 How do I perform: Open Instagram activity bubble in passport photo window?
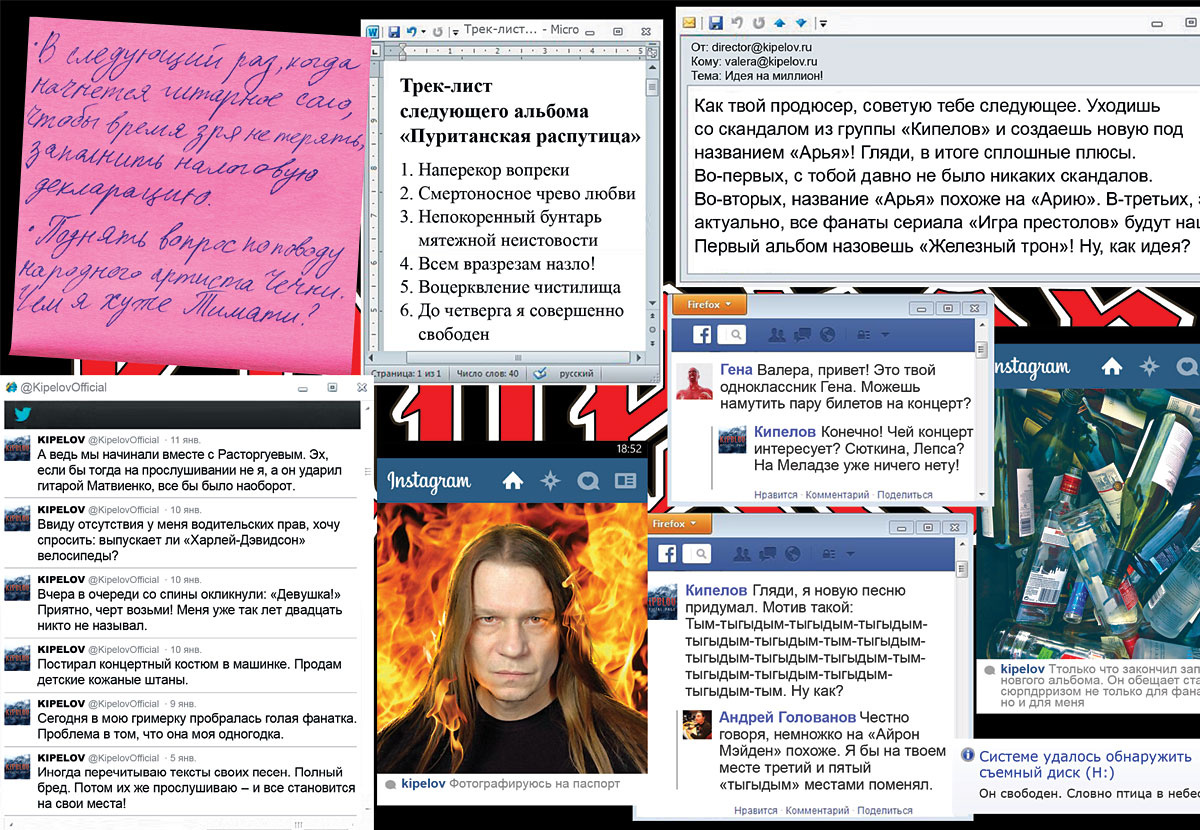(x=588, y=481)
